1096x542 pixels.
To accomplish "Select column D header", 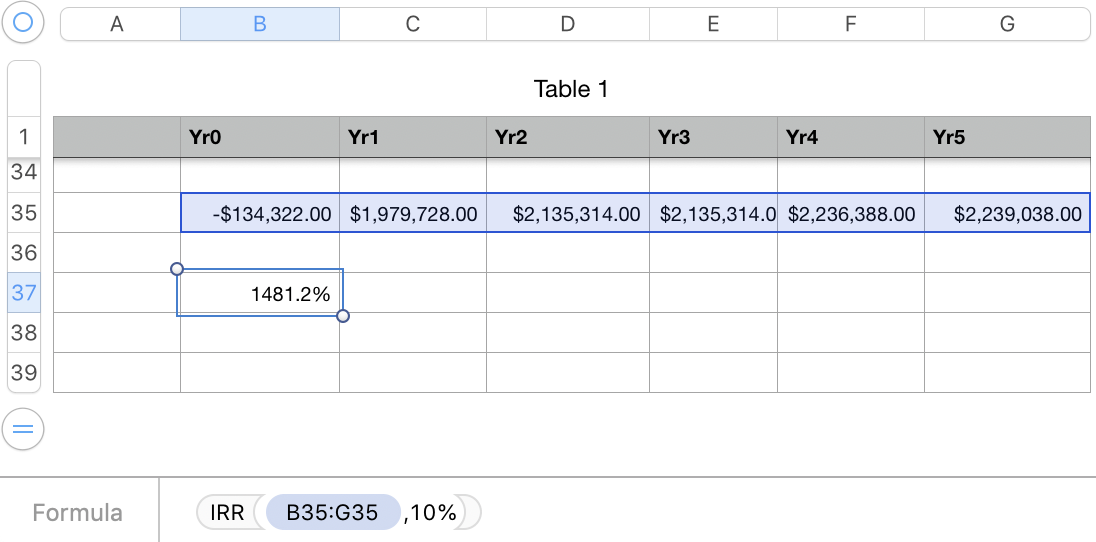I will [x=567, y=25].
